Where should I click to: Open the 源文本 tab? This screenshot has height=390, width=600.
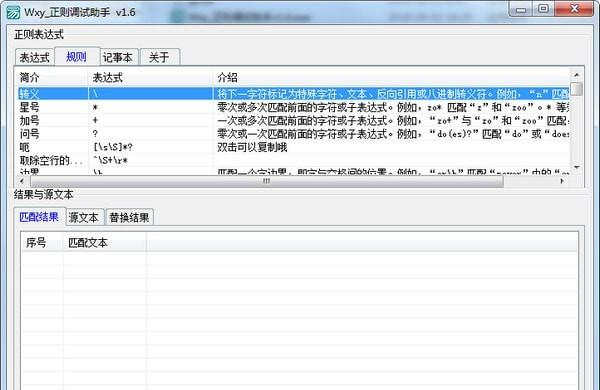[x=84, y=217]
